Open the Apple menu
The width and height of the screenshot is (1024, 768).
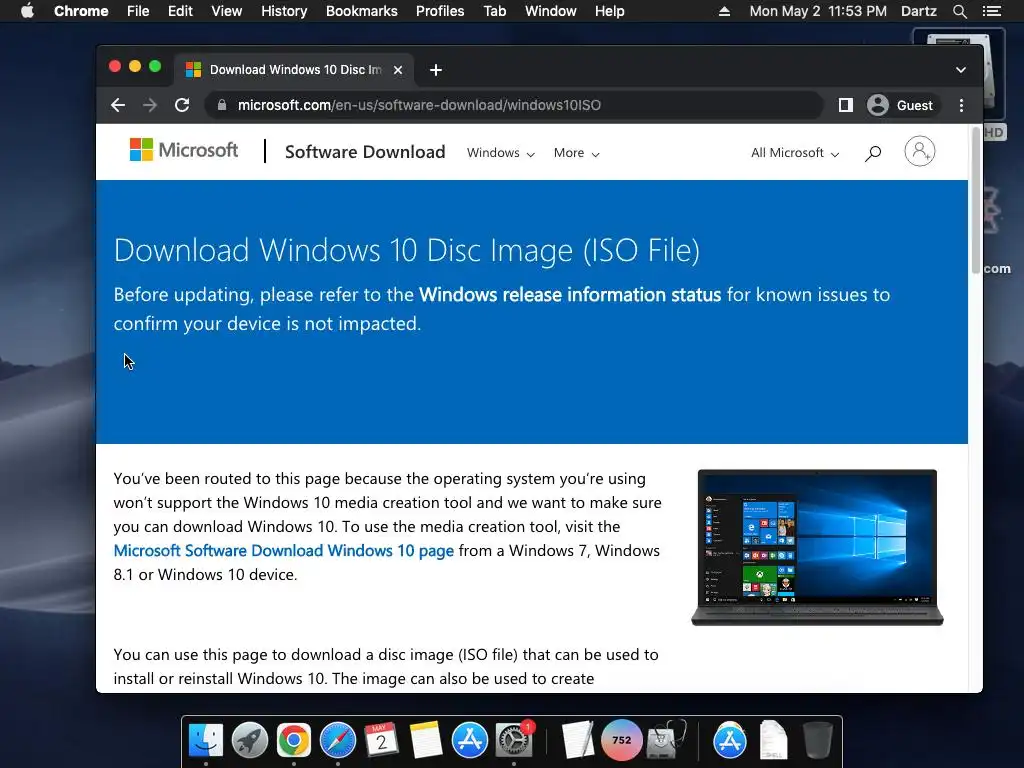click(x=27, y=11)
